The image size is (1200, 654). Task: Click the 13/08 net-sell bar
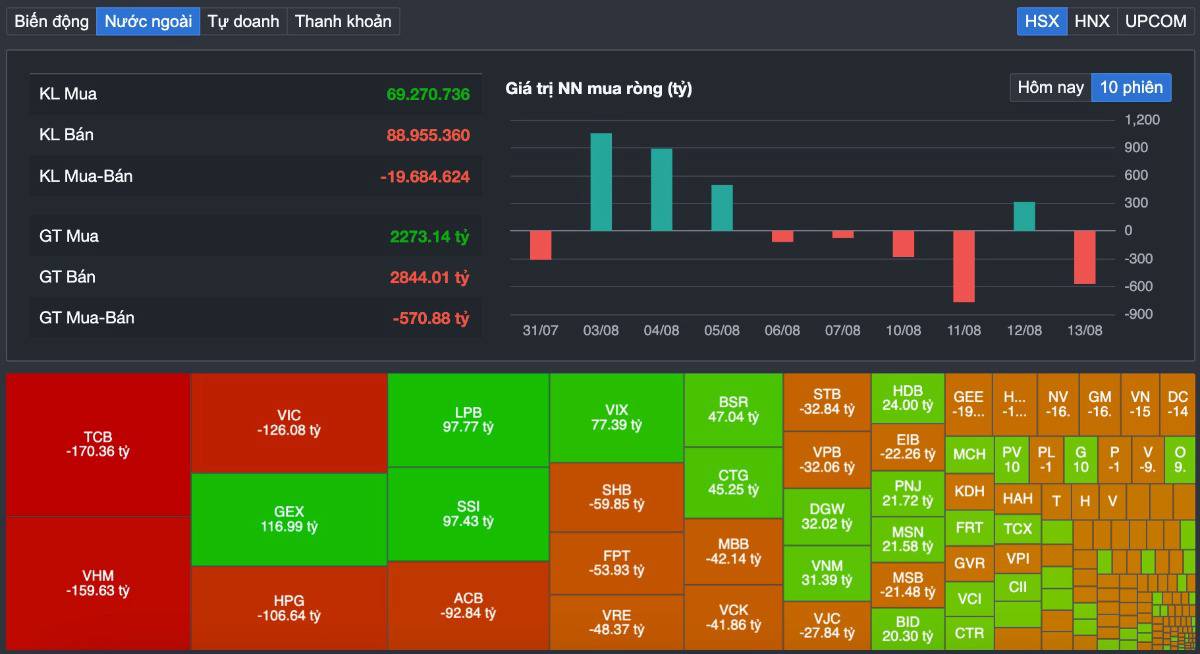coord(1085,257)
